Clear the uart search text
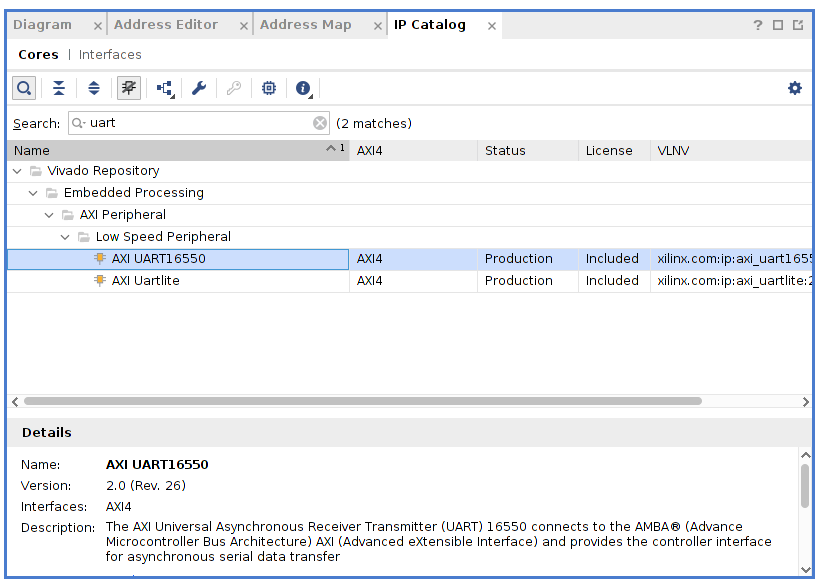This screenshot has height=579, width=816. point(320,123)
